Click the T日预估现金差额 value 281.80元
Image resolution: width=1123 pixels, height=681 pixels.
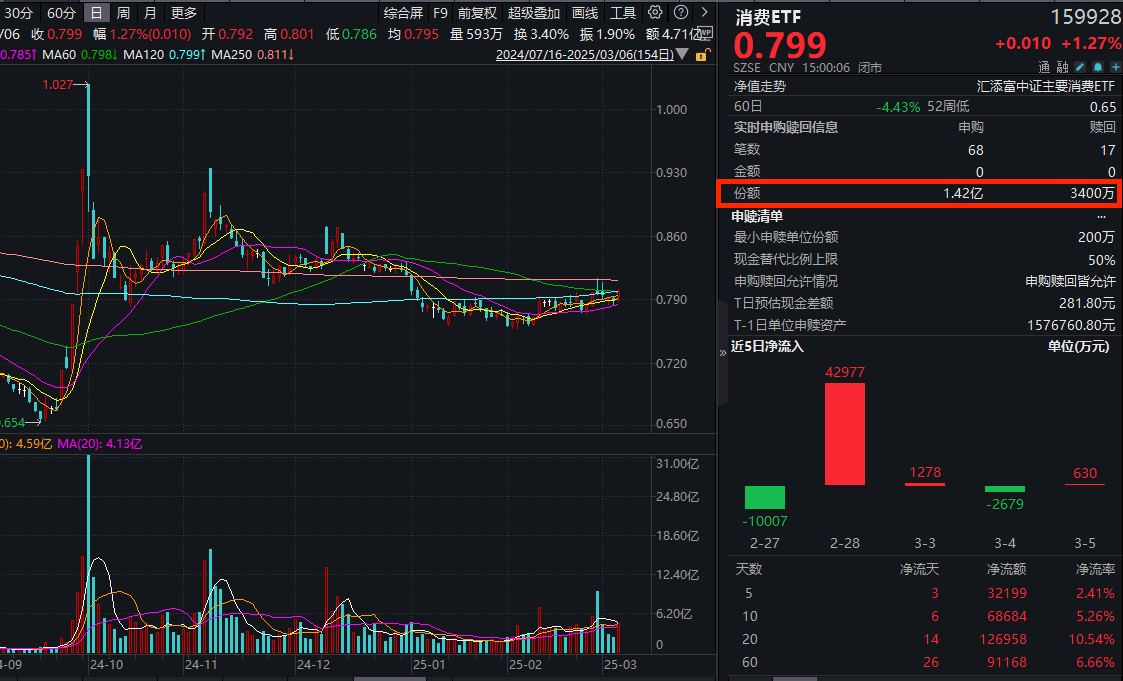[x=1087, y=304]
